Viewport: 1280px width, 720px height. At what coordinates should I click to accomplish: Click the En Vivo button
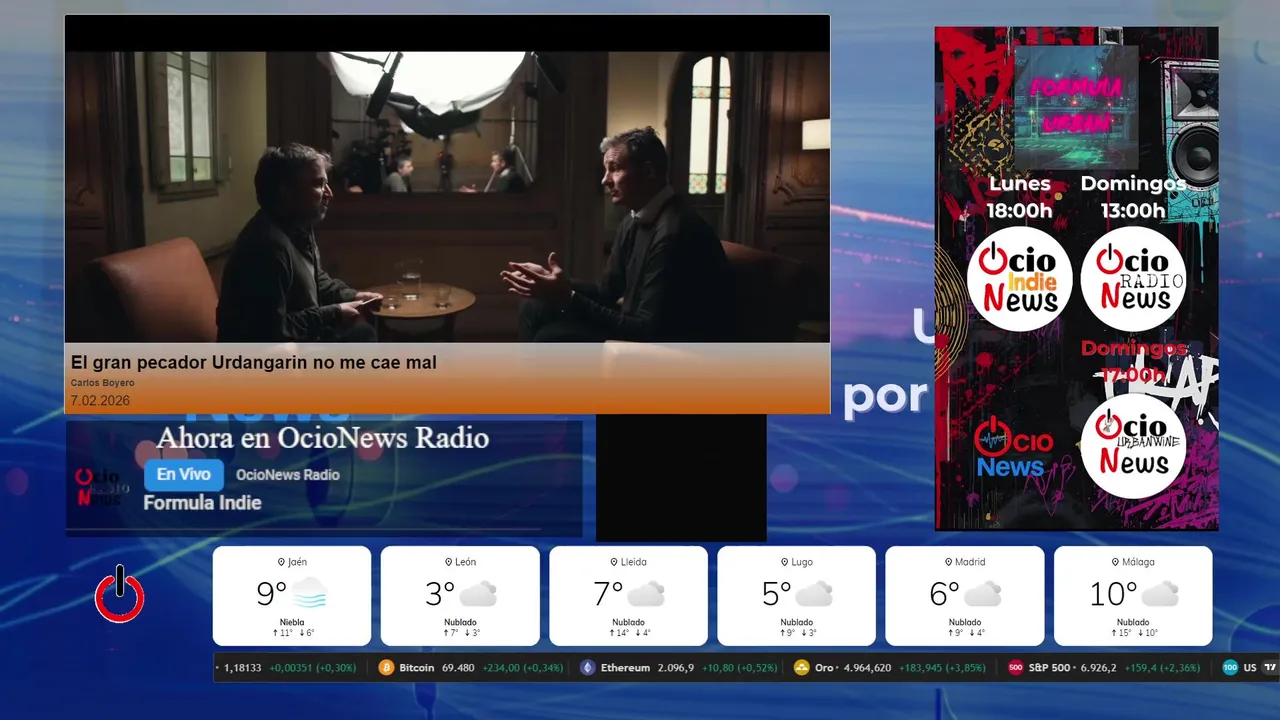click(184, 475)
